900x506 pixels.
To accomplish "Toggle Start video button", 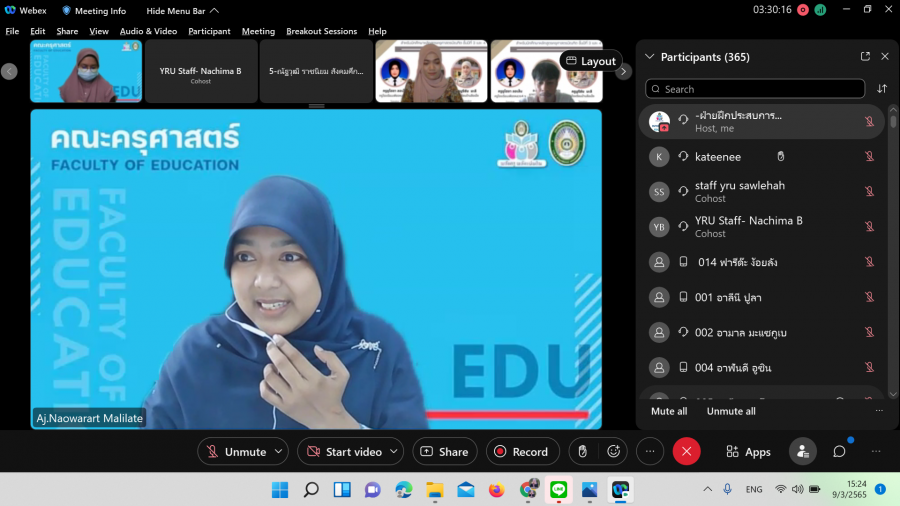I will tap(344, 452).
